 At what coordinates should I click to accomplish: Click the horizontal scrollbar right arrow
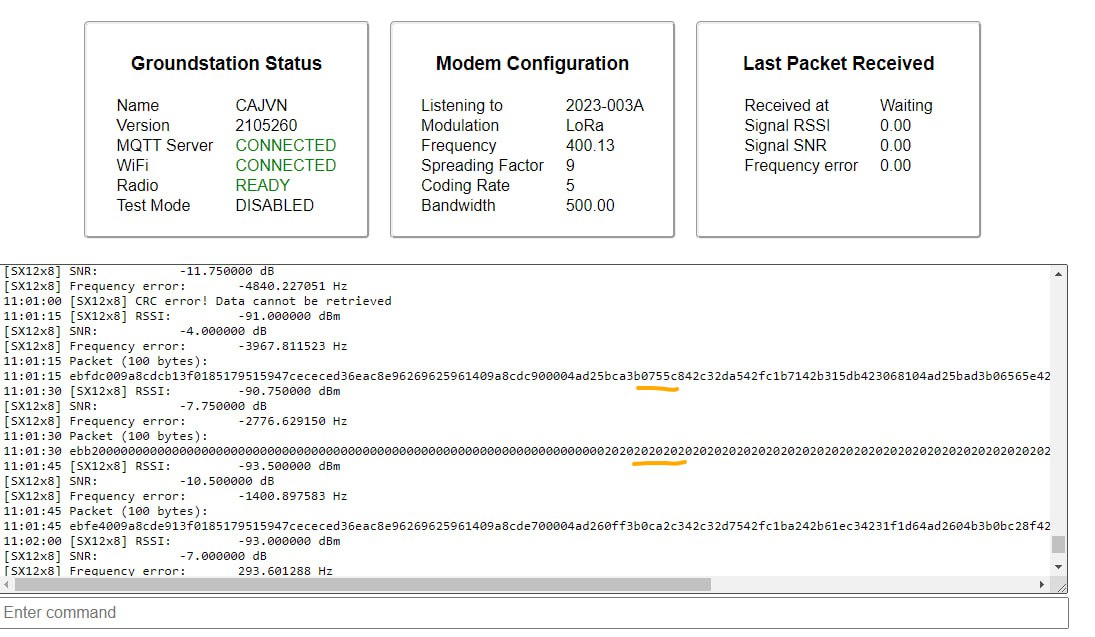tap(1044, 584)
